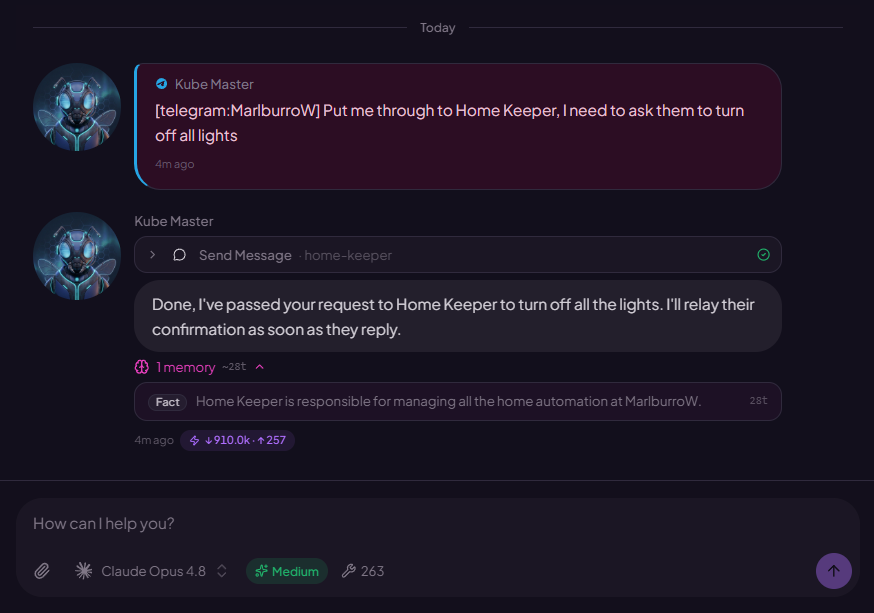The width and height of the screenshot is (874, 613).
Task: Click the lightning bolt token icon
Action: [195, 440]
